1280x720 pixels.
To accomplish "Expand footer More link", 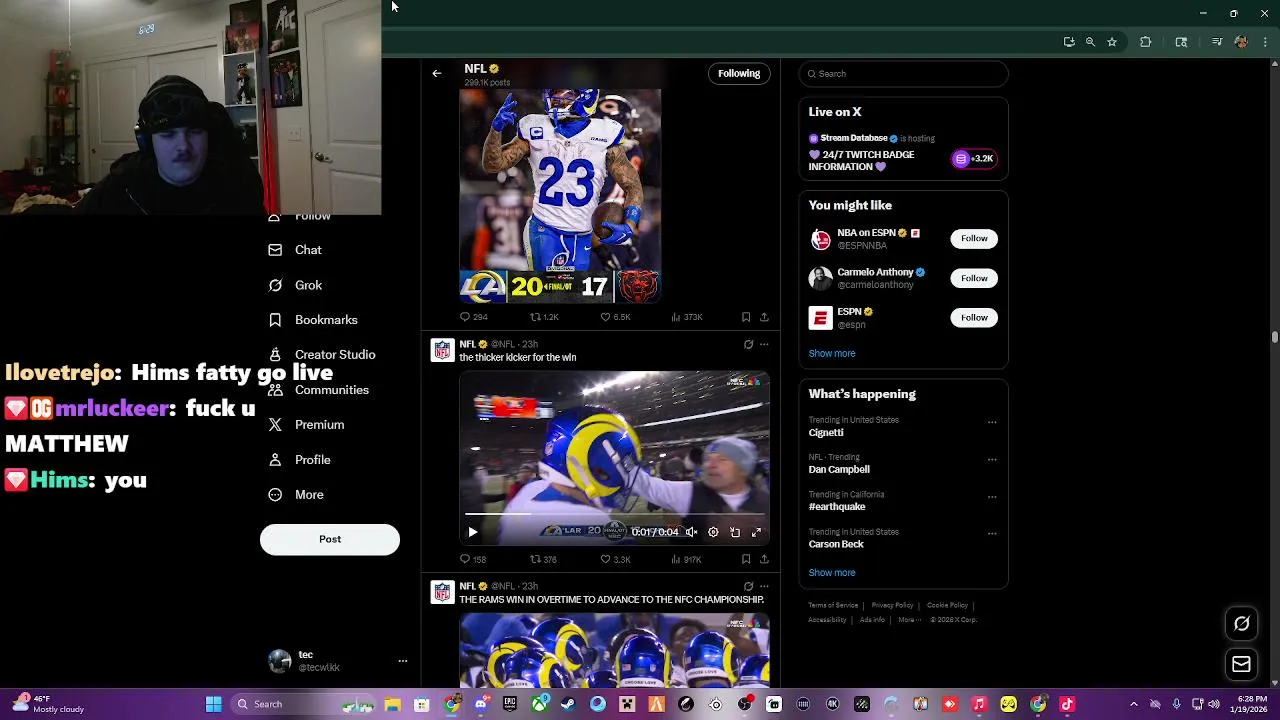I will pyautogui.click(x=908, y=620).
